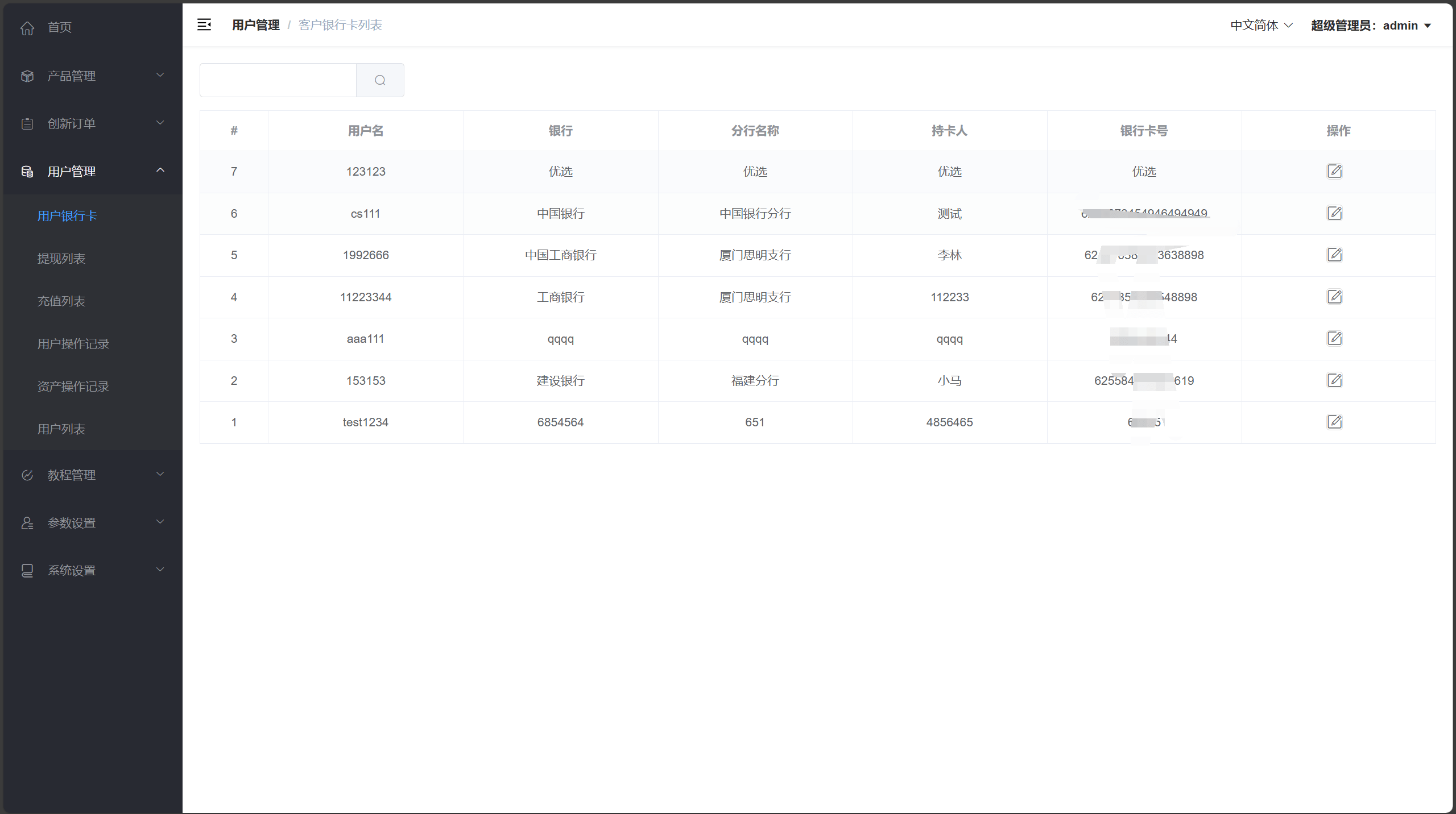Open the admin account dropdown
Viewport: 1456px width, 814px height.
pos(1371,25)
